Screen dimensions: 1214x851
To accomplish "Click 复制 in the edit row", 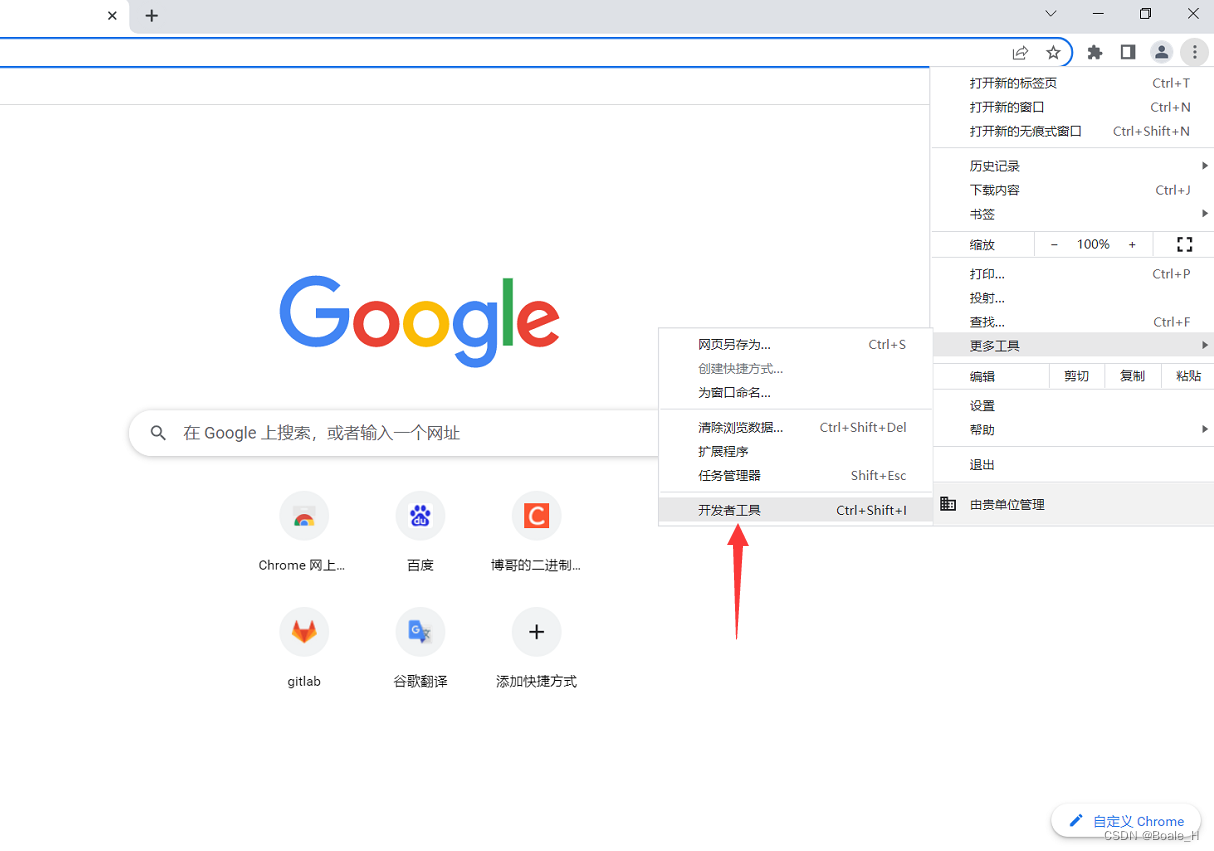I will click(x=1132, y=376).
